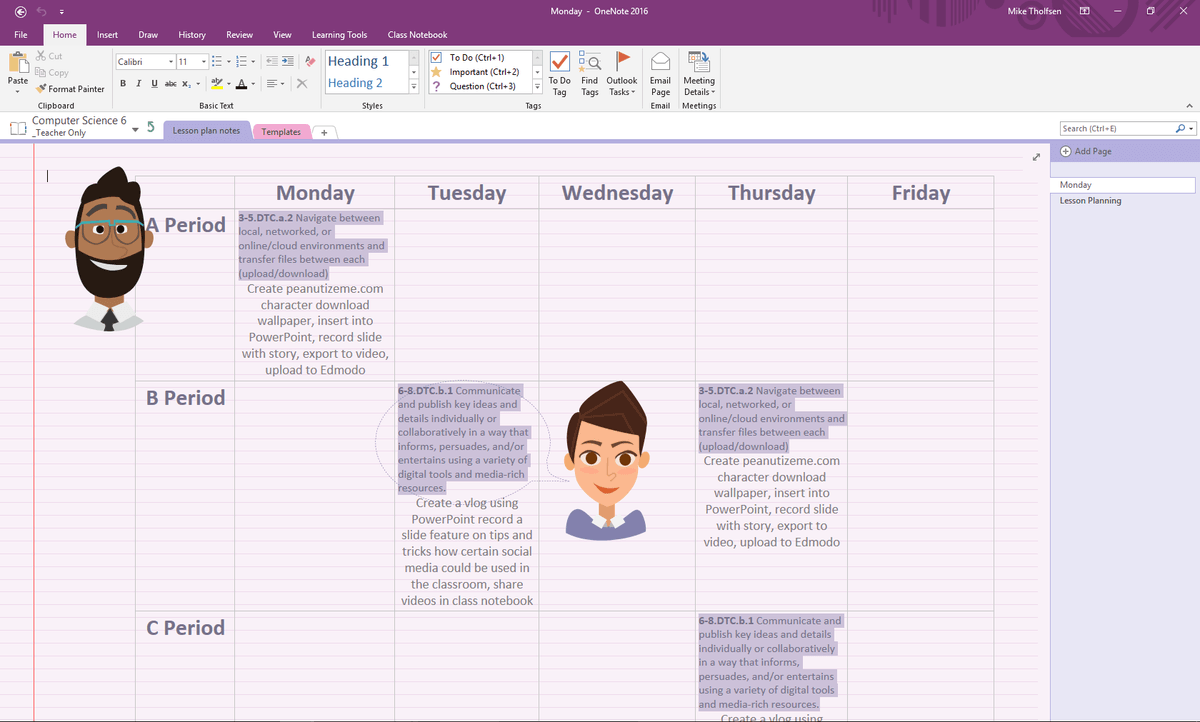Screen dimensions: 1200x722
Task: Click the Mike Tholfsen account name
Action: click(x=1034, y=11)
